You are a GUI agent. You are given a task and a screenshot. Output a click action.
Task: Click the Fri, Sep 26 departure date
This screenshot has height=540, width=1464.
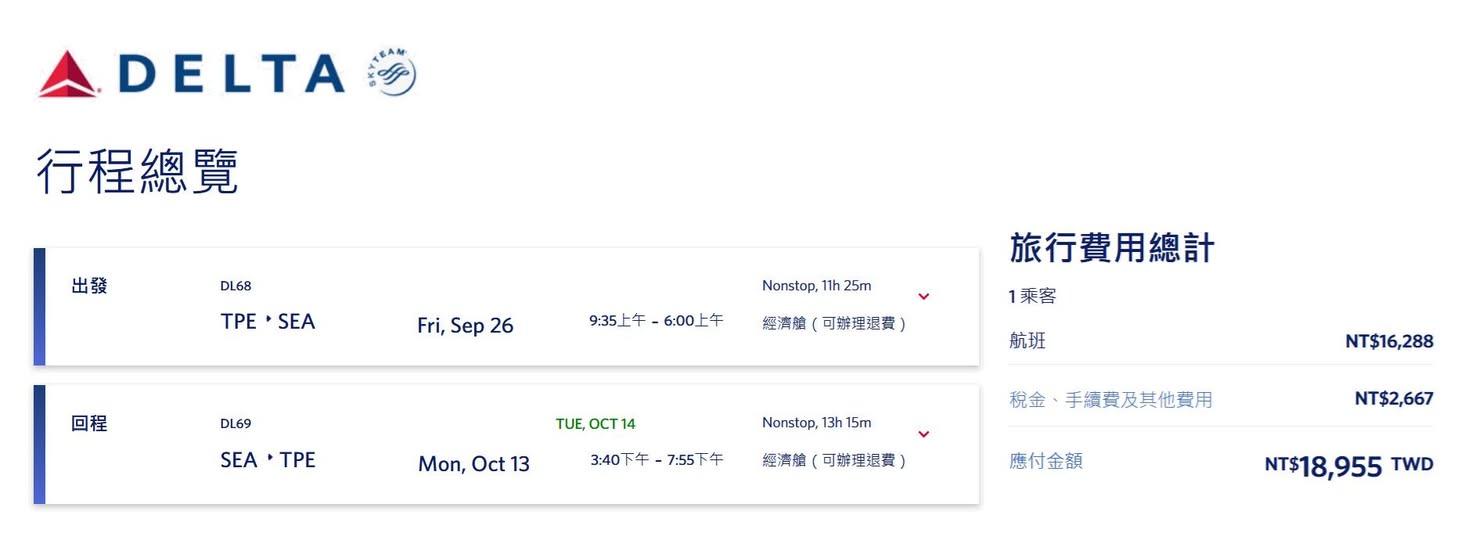point(465,326)
